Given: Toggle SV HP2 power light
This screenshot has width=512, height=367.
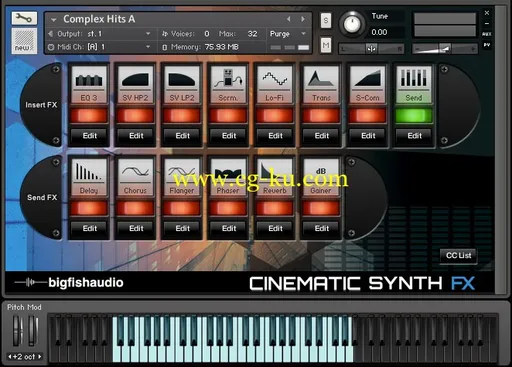Looking at the screenshot, I should tap(135, 116).
